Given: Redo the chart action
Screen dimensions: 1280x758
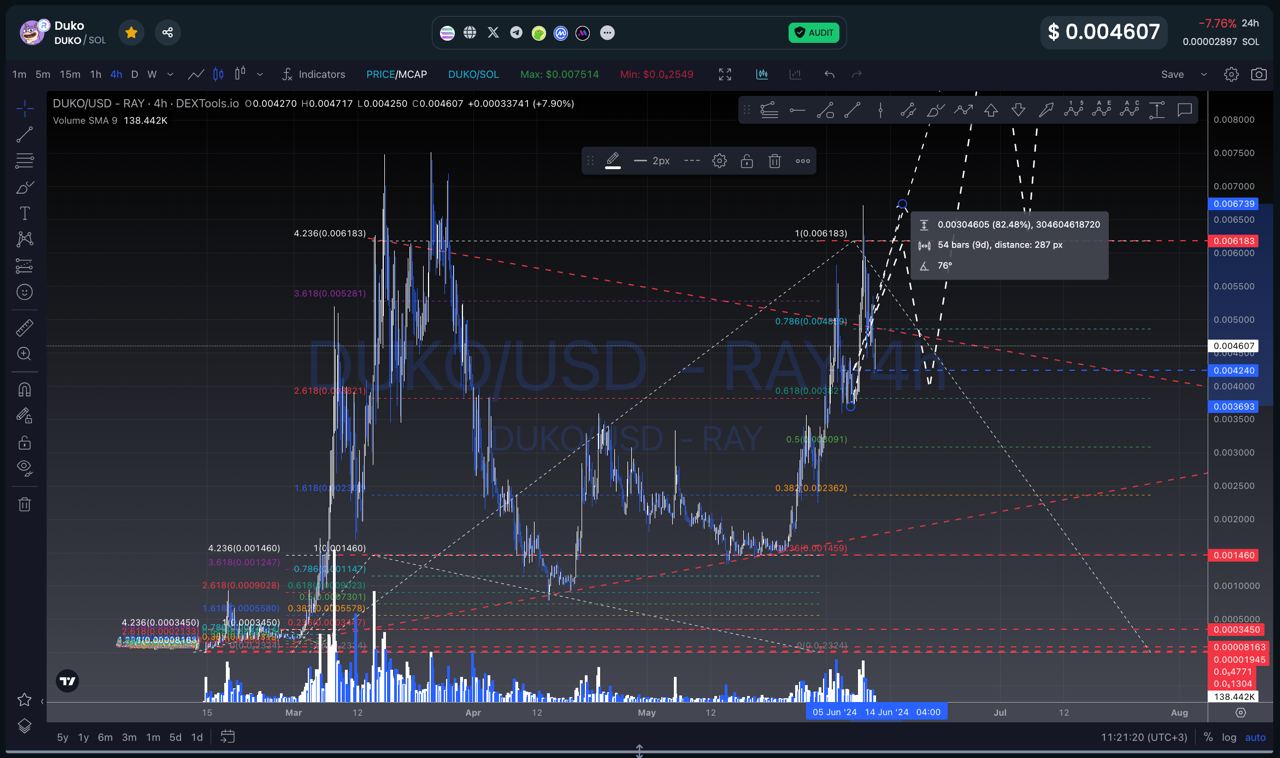Looking at the screenshot, I should 857,74.
